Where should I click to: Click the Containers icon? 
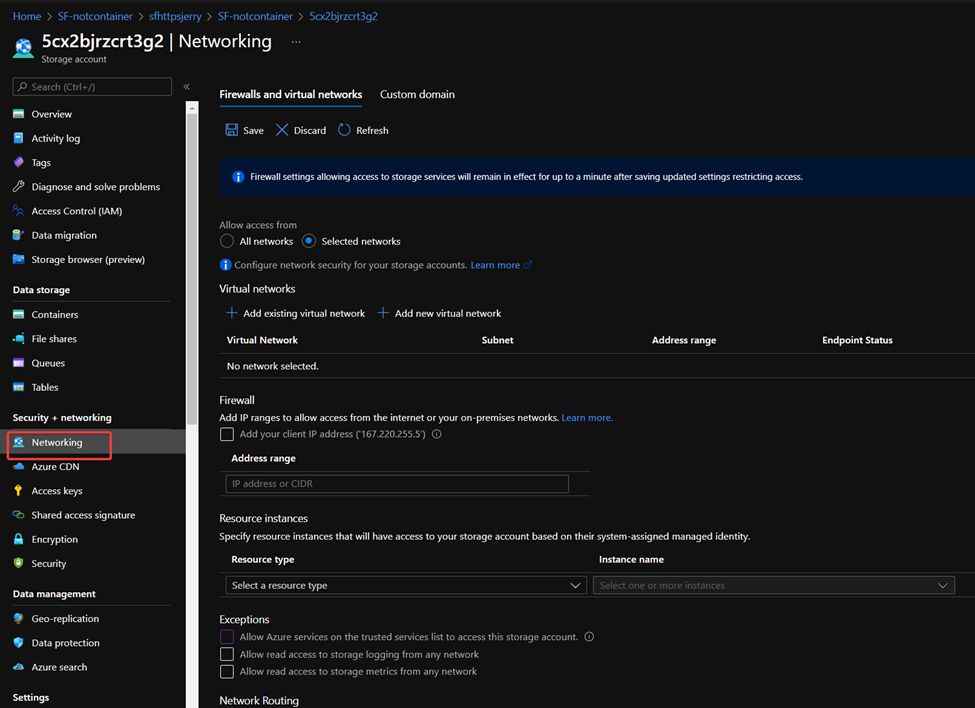19,315
